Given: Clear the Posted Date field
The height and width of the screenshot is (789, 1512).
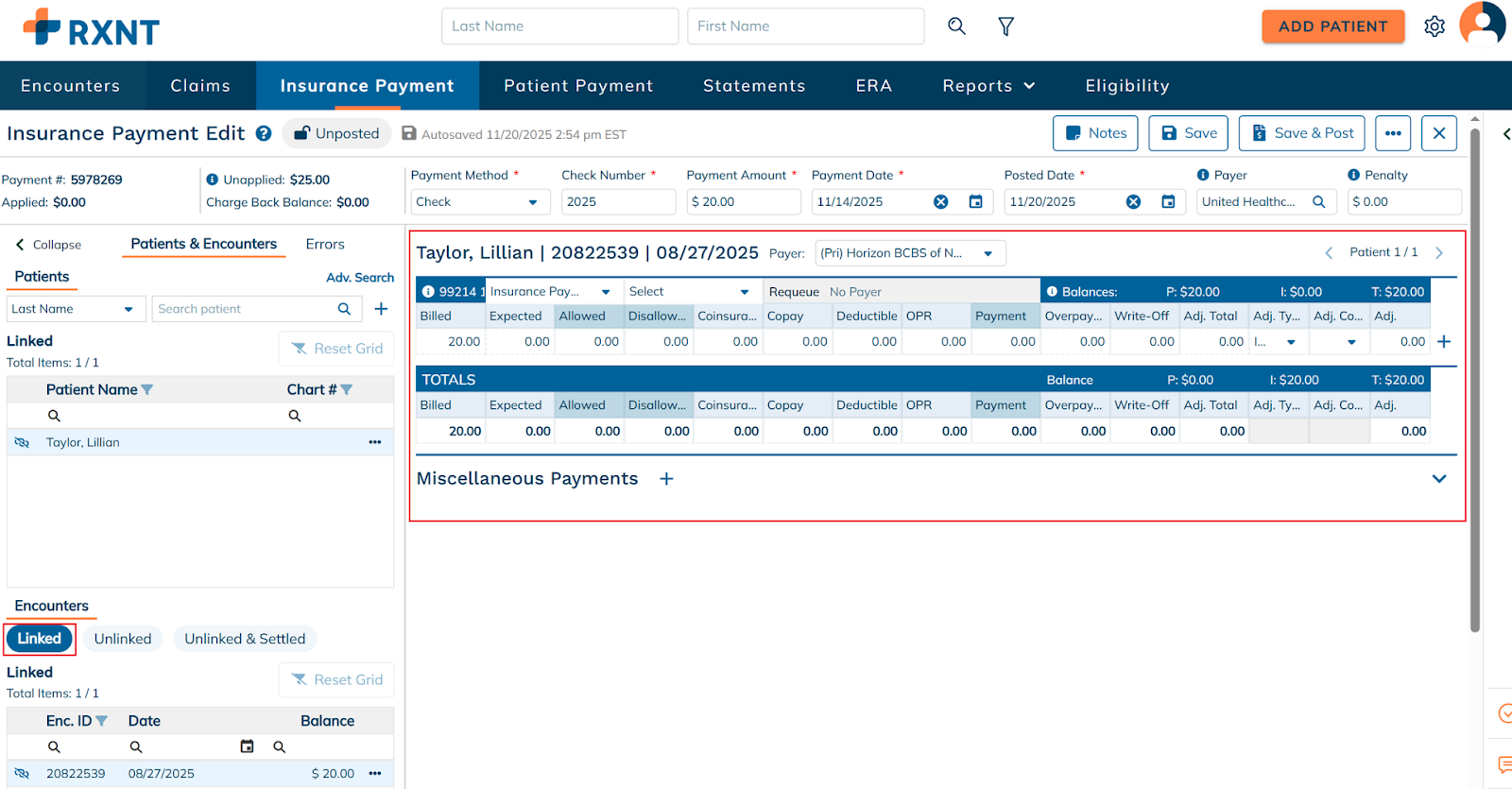Looking at the screenshot, I should click(1133, 202).
